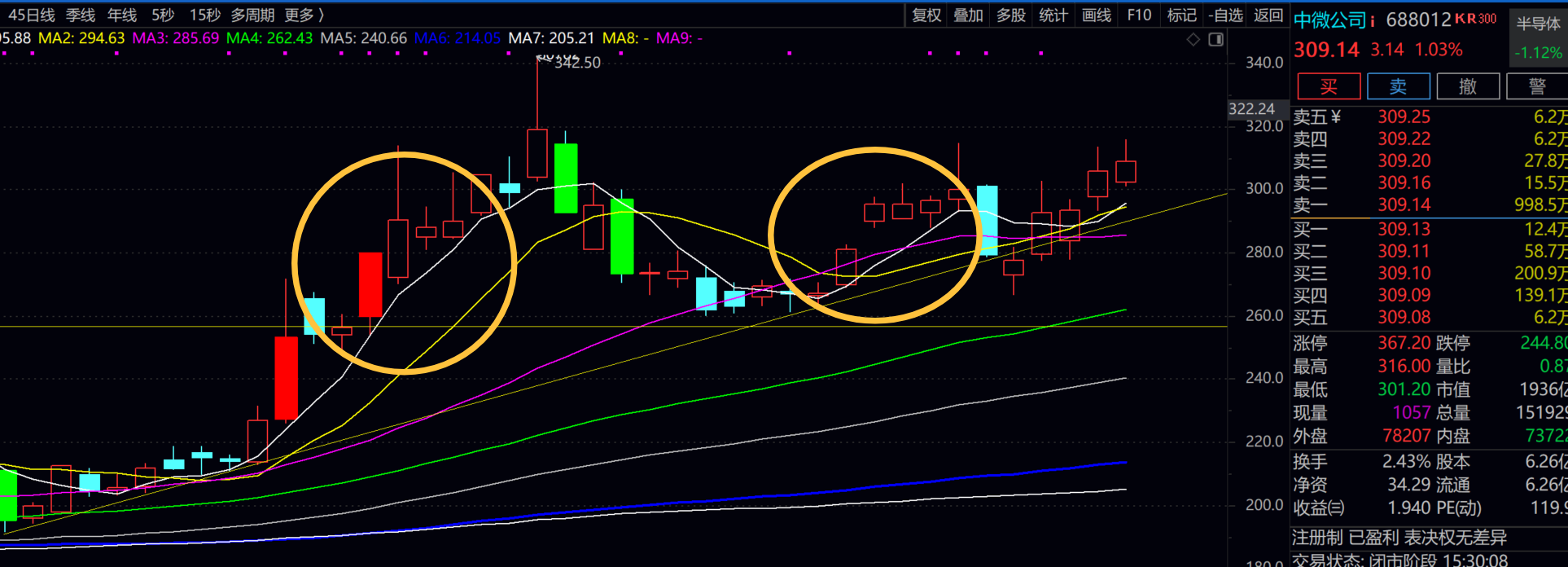Remove stock via -自选 button
1568x567 pixels.
[x=1225, y=15]
